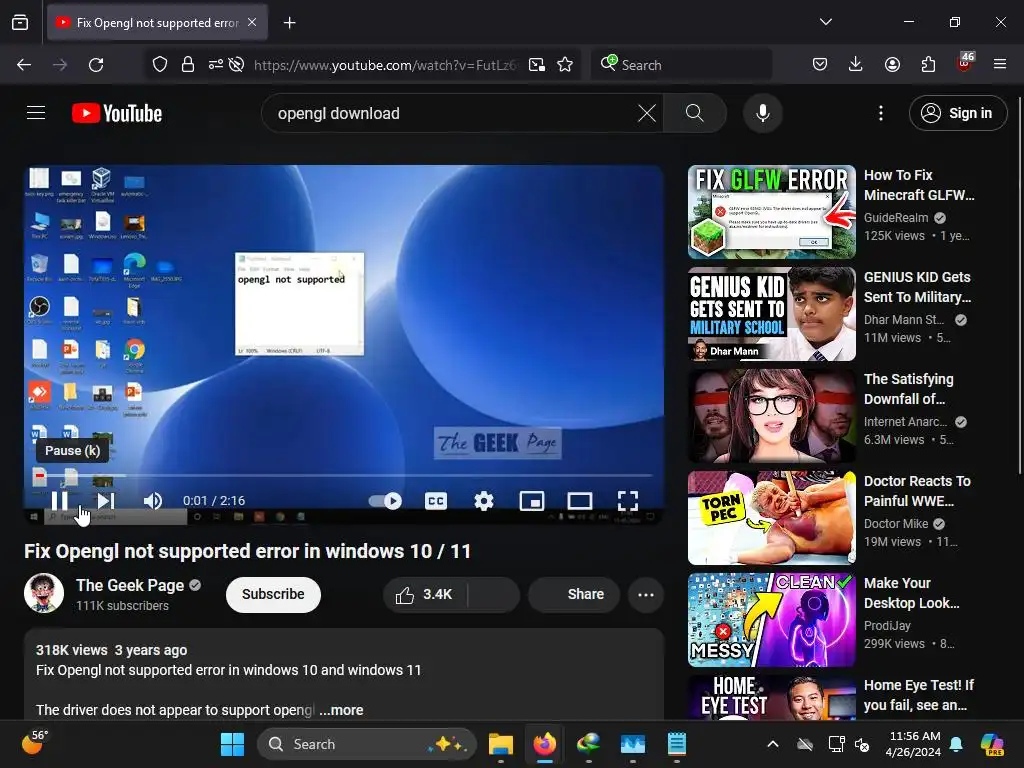Switch to theater mode
This screenshot has width=1024, height=768.
(x=579, y=501)
